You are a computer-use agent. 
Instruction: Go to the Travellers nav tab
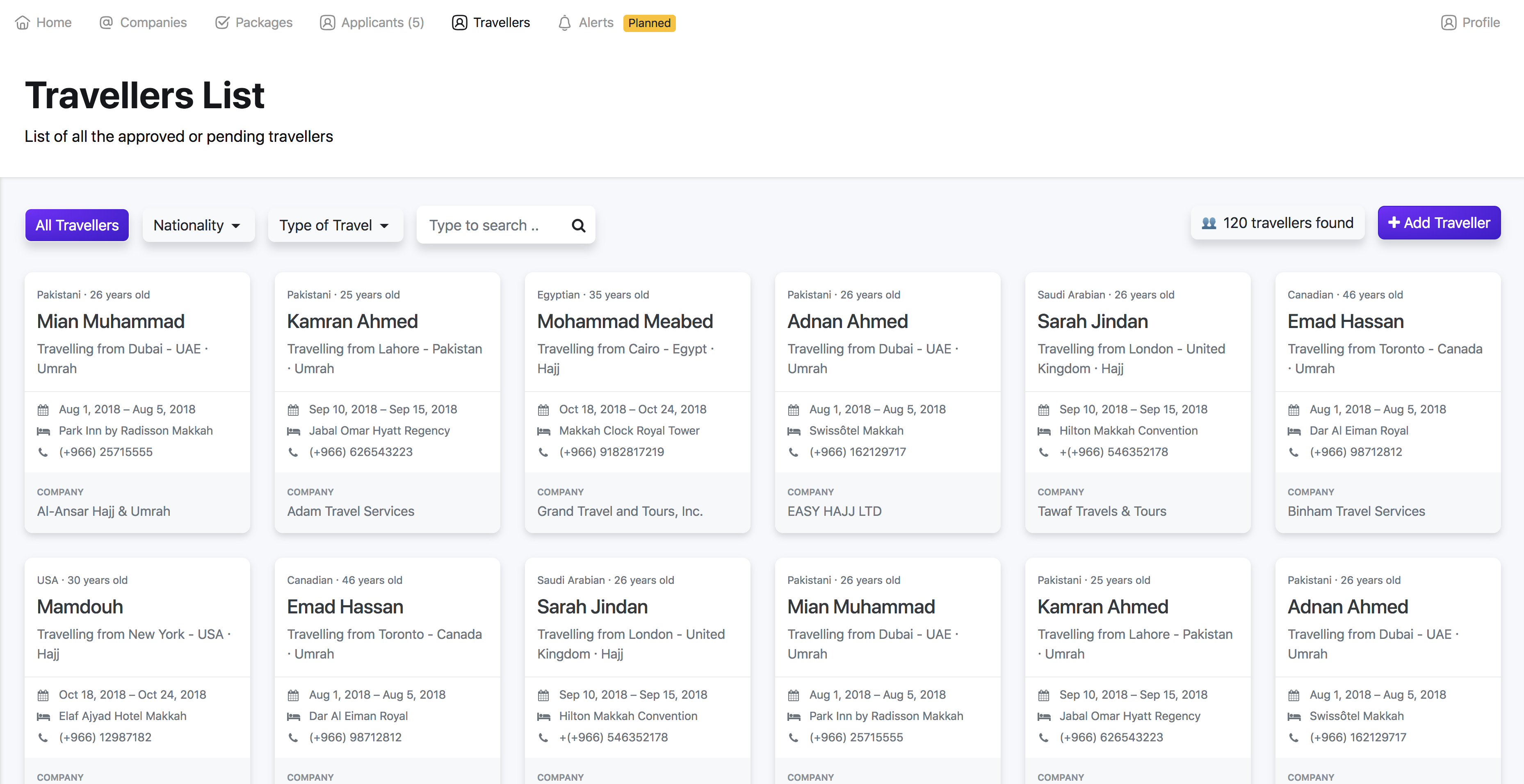[491, 23]
